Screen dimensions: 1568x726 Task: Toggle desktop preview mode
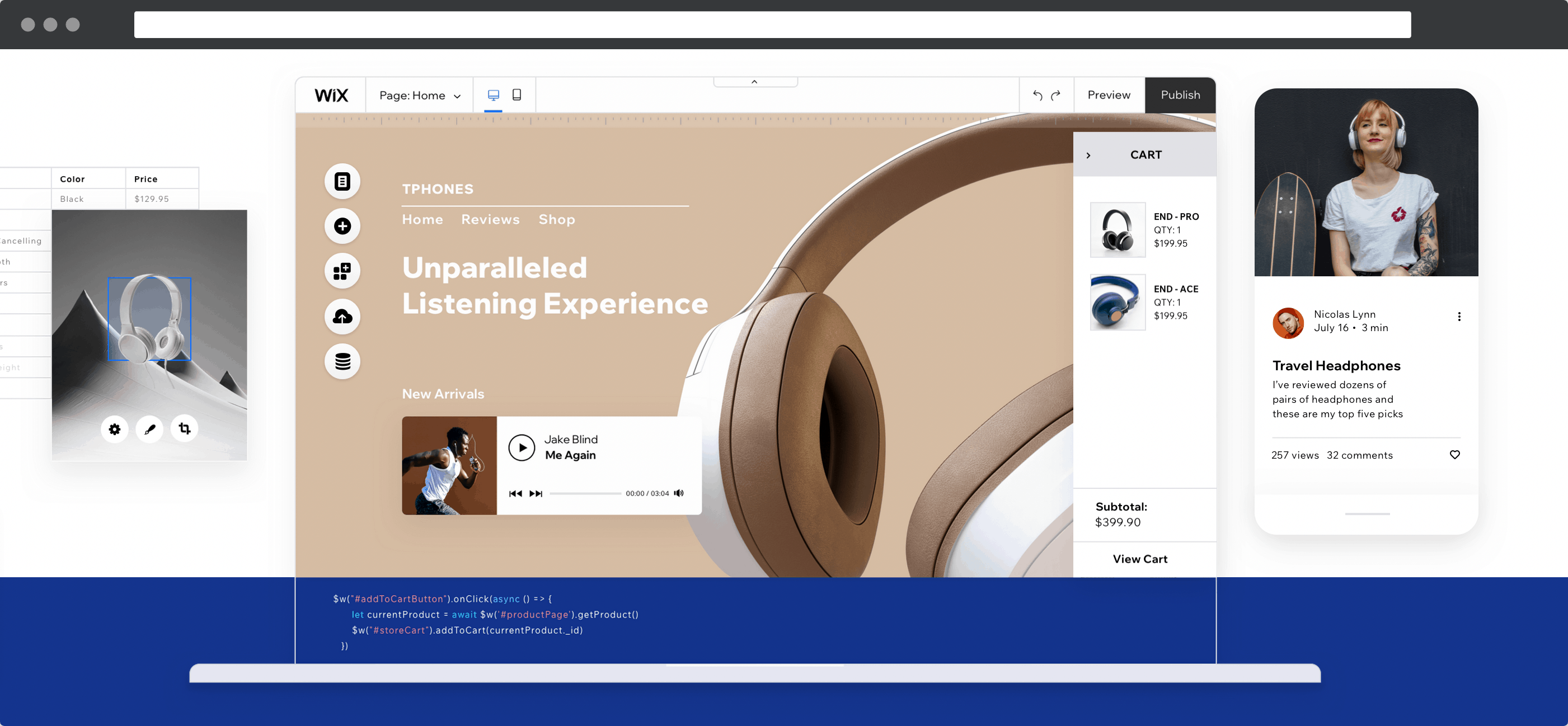tap(493, 95)
